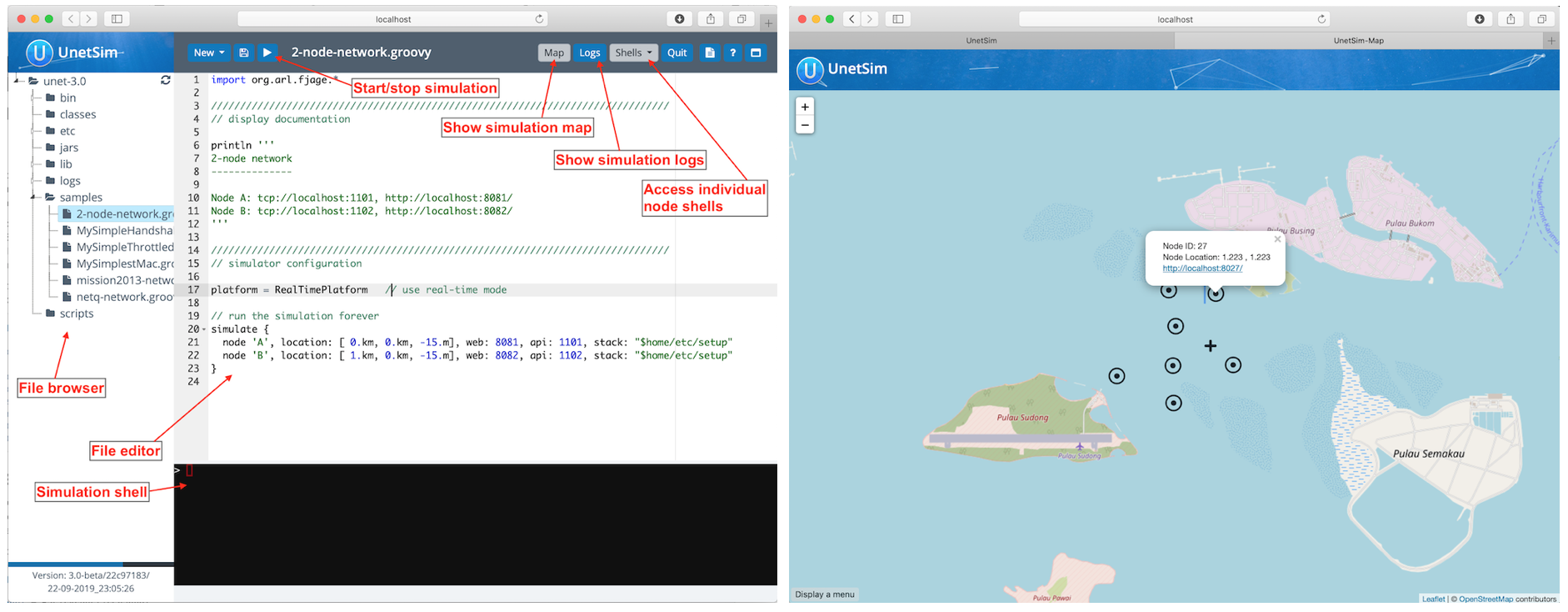Go forward in the left browser window
This screenshot has width=1568, height=612.
pyautogui.click(x=88, y=19)
